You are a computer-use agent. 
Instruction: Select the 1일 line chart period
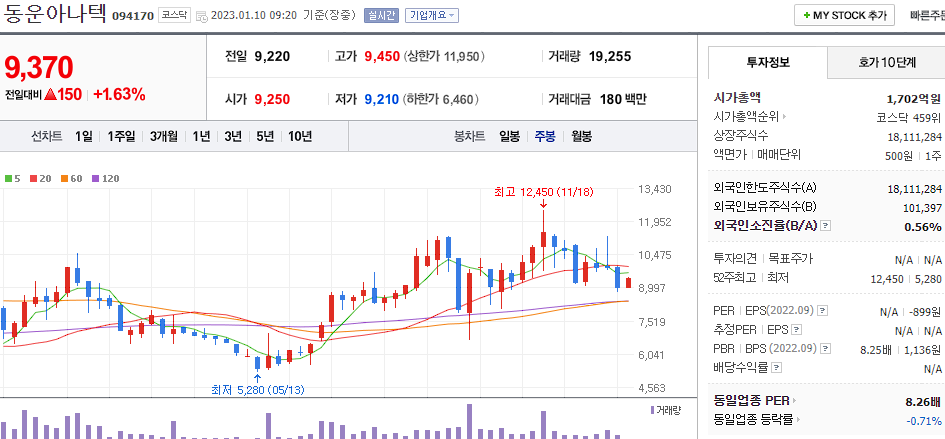[84, 136]
